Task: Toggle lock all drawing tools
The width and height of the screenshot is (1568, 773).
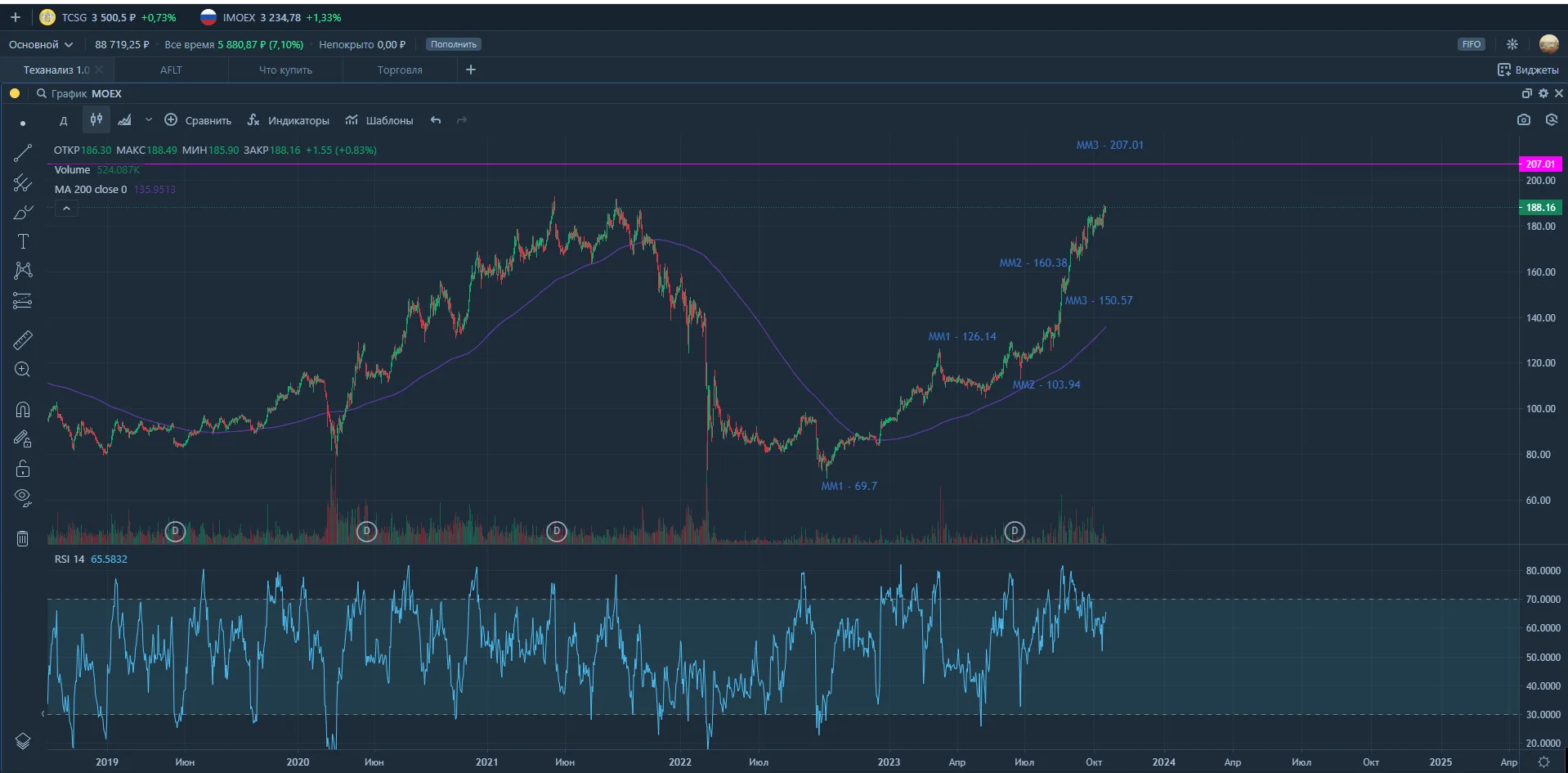Action: tap(23, 469)
